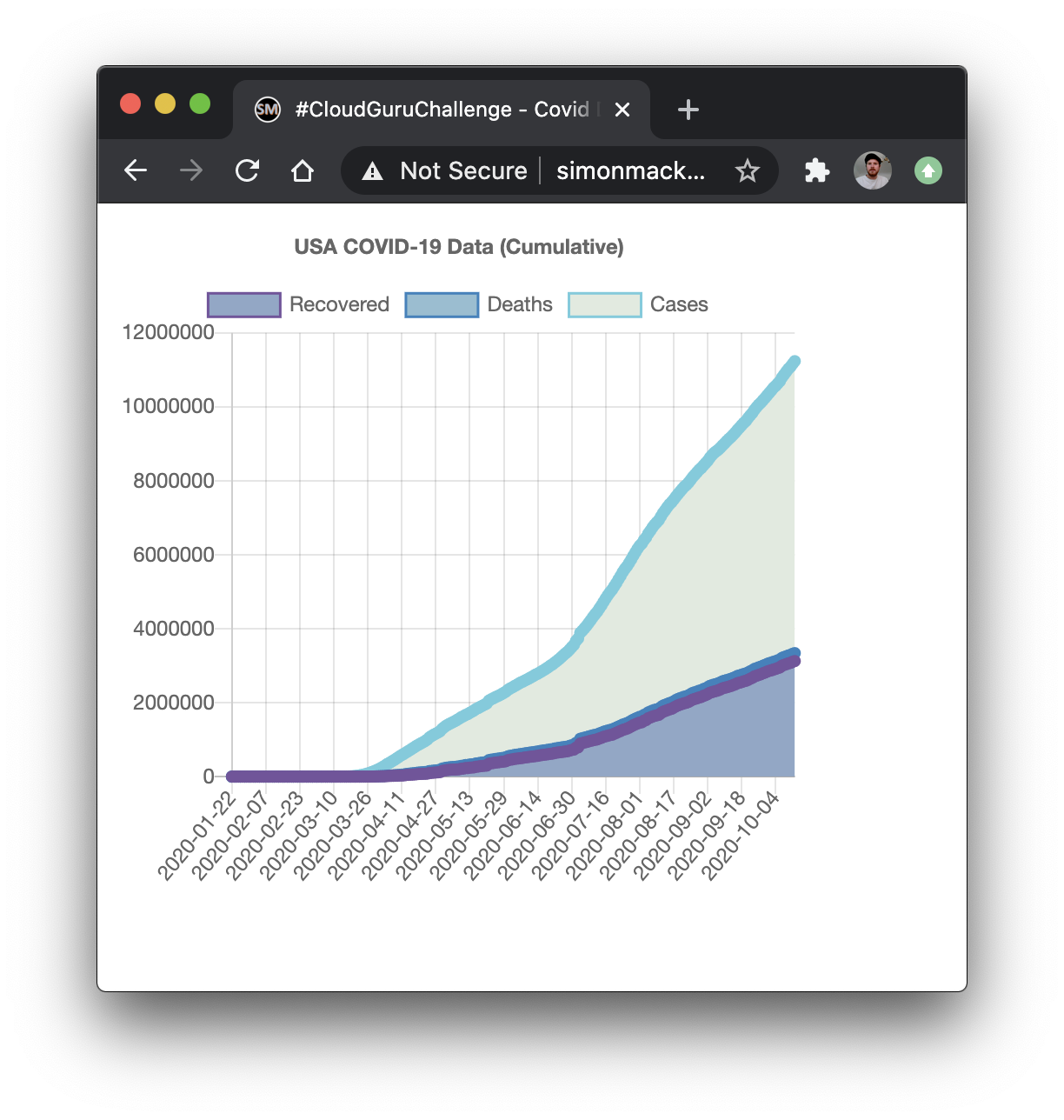Click the Not Secure warning triangle
The height and width of the screenshot is (1120, 1064).
click(x=373, y=170)
